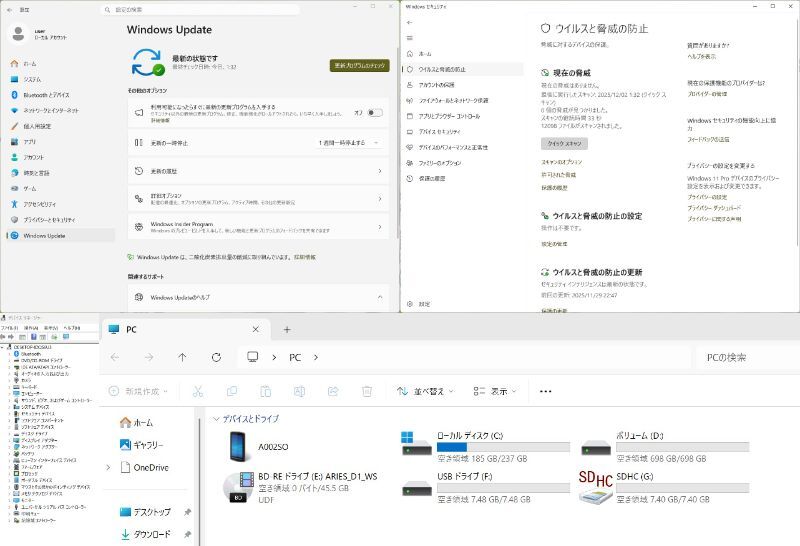Toggle get latest updates as soon as available
The width and height of the screenshot is (800, 546).
[374, 112]
